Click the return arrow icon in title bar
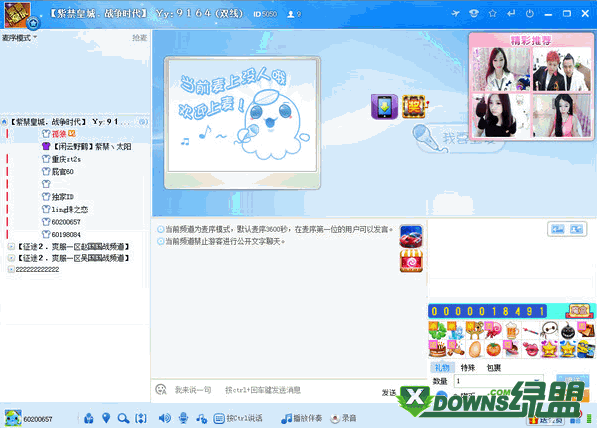Screen dimensions: 597x428 click(x=511, y=14)
